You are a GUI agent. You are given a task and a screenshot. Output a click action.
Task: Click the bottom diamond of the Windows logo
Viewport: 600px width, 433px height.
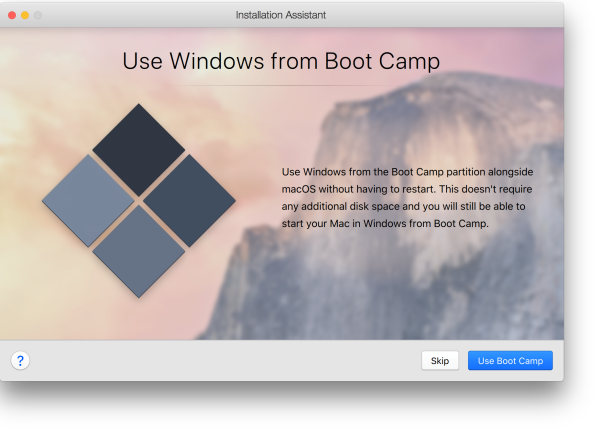tap(139, 251)
